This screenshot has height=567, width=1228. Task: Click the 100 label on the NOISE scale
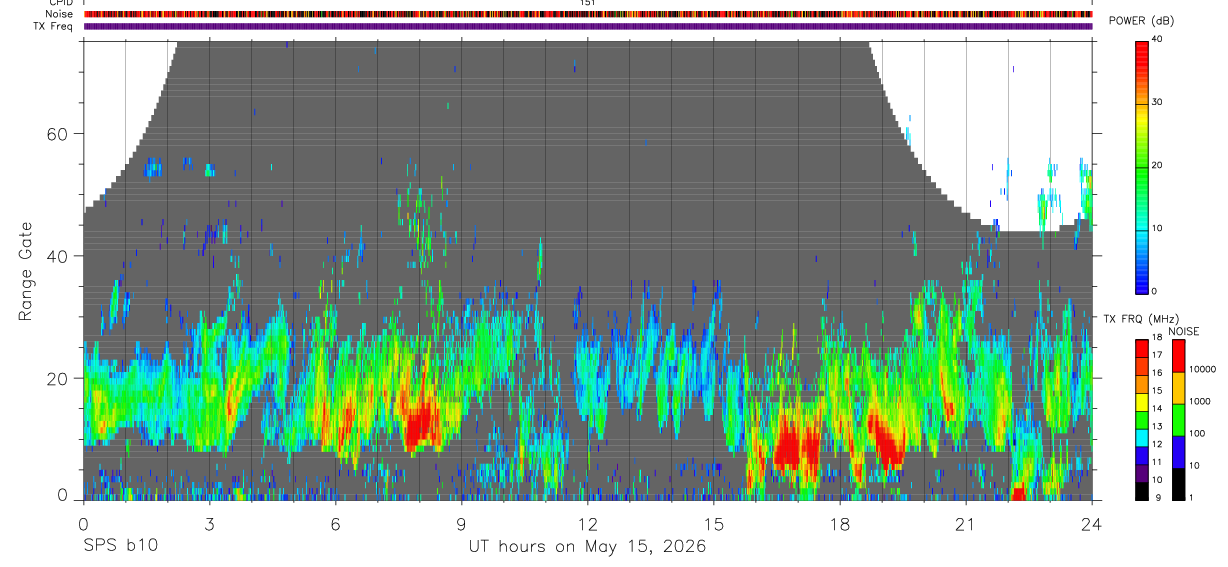tap(1197, 433)
